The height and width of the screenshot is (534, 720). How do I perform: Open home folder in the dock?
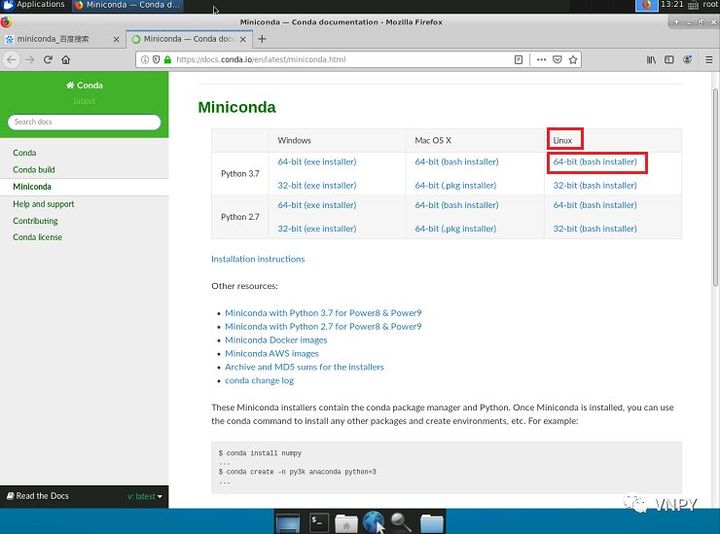coord(346,523)
